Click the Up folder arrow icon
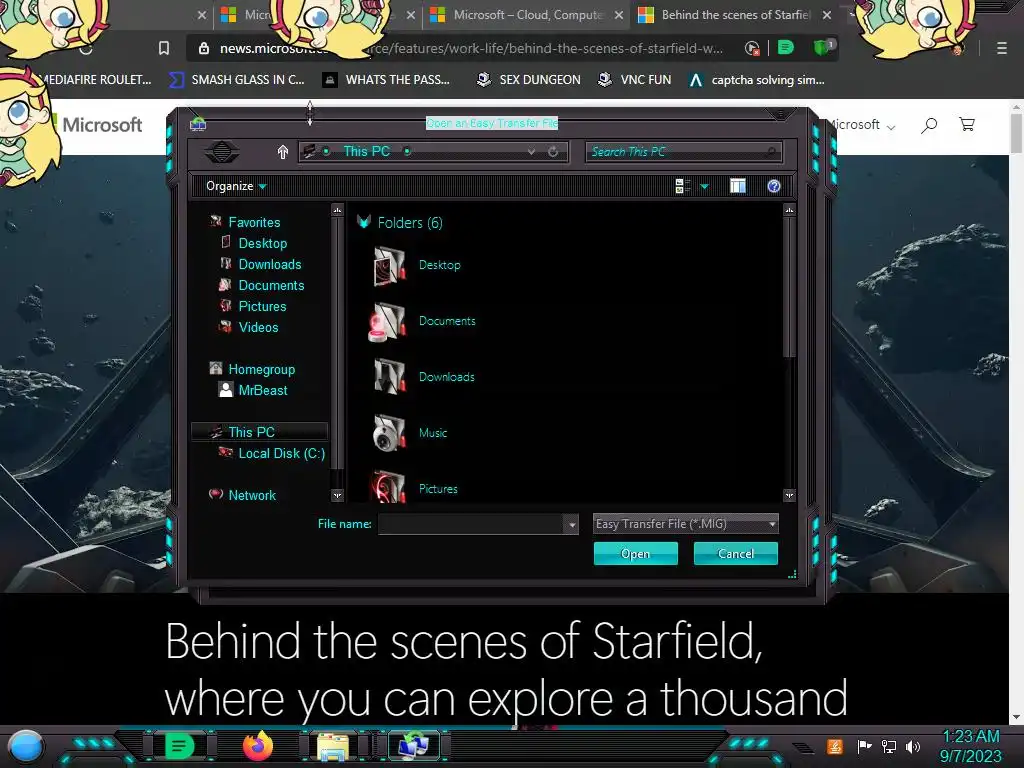The image size is (1024, 768). click(283, 152)
